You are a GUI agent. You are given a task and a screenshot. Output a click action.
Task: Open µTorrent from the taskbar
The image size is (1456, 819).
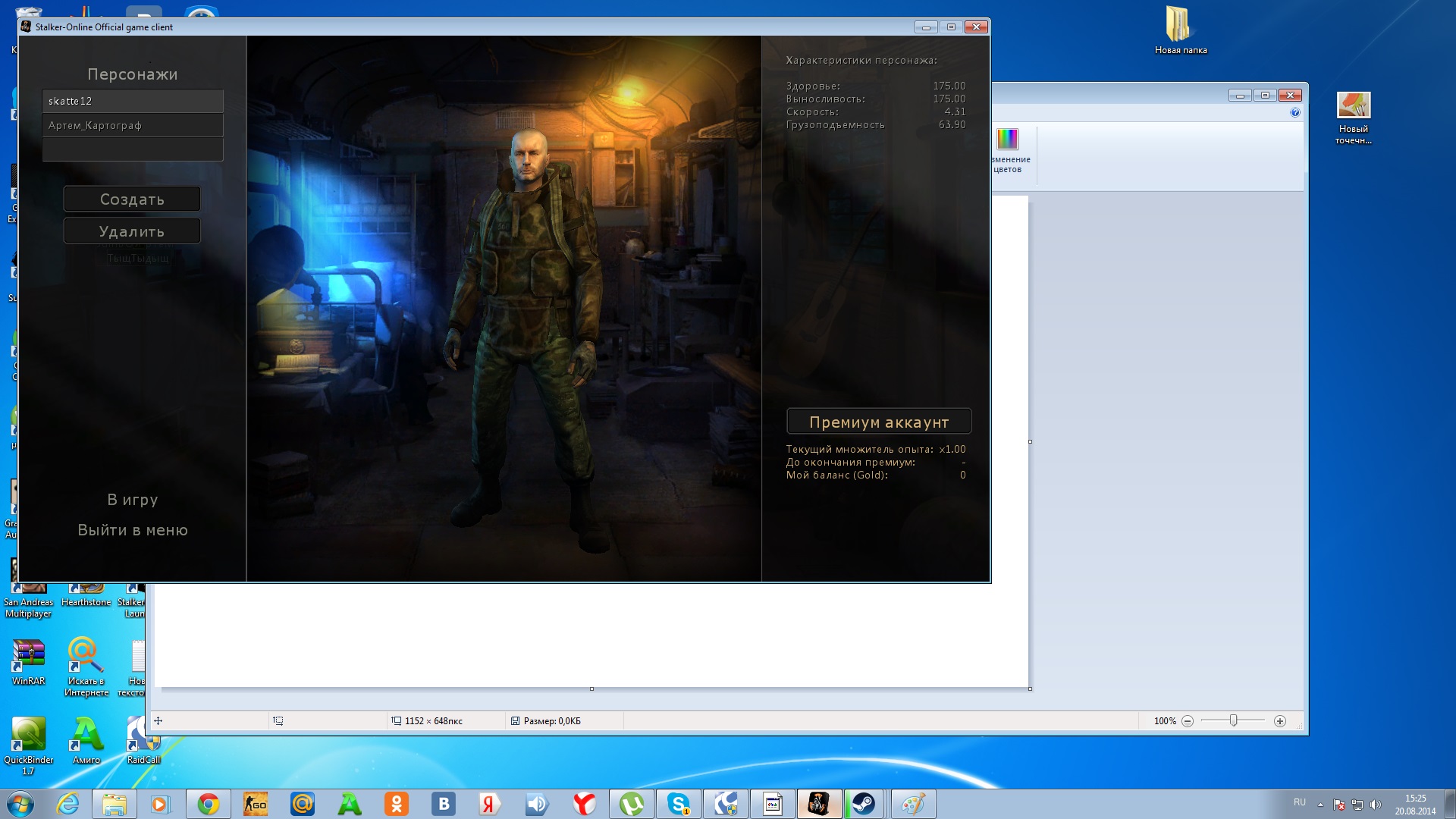coord(631,804)
